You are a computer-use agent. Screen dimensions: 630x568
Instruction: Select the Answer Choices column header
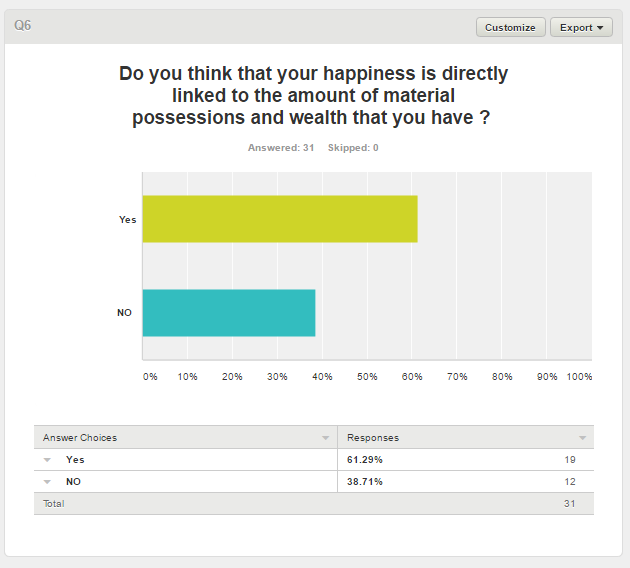[x=80, y=438]
